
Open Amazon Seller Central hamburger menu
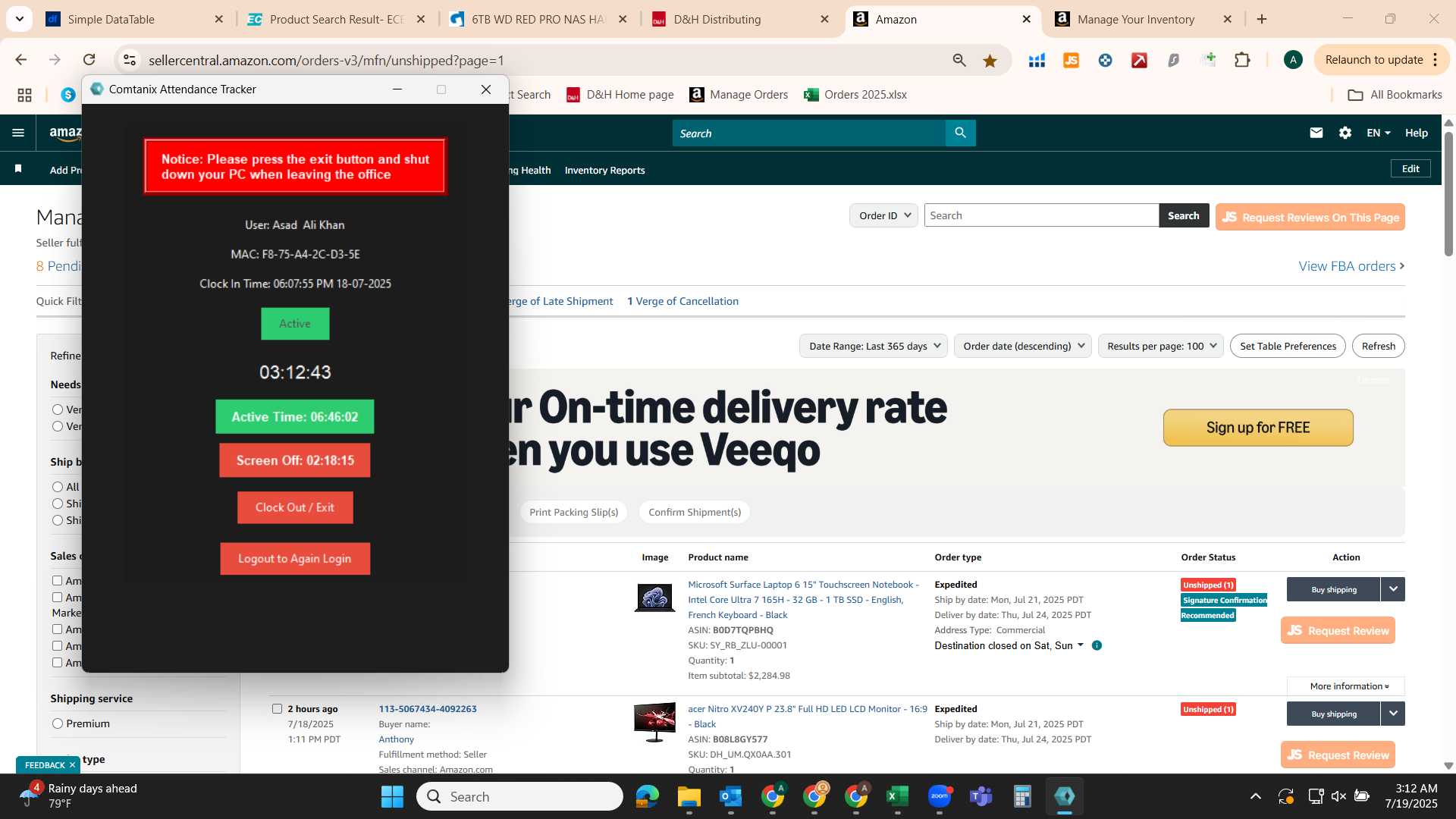point(18,133)
